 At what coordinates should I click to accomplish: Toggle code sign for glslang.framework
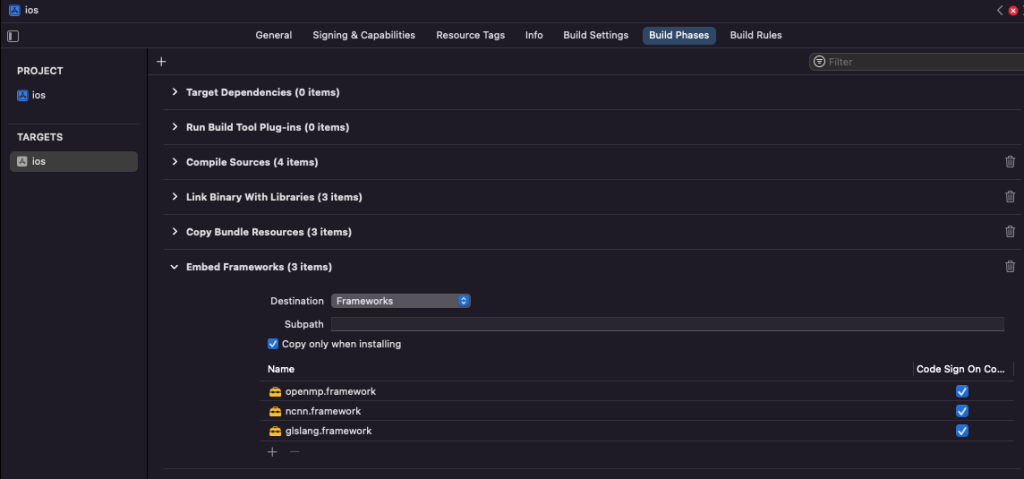(x=961, y=431)
